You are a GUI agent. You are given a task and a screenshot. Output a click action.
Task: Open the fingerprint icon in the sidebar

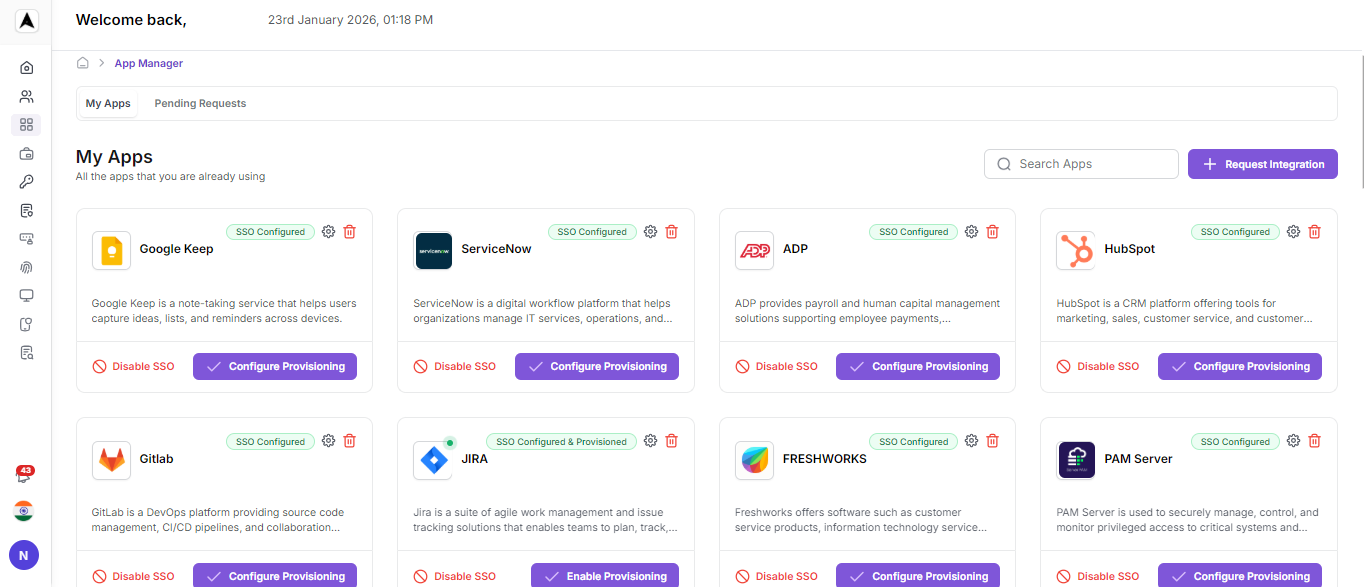coord(27,267)
